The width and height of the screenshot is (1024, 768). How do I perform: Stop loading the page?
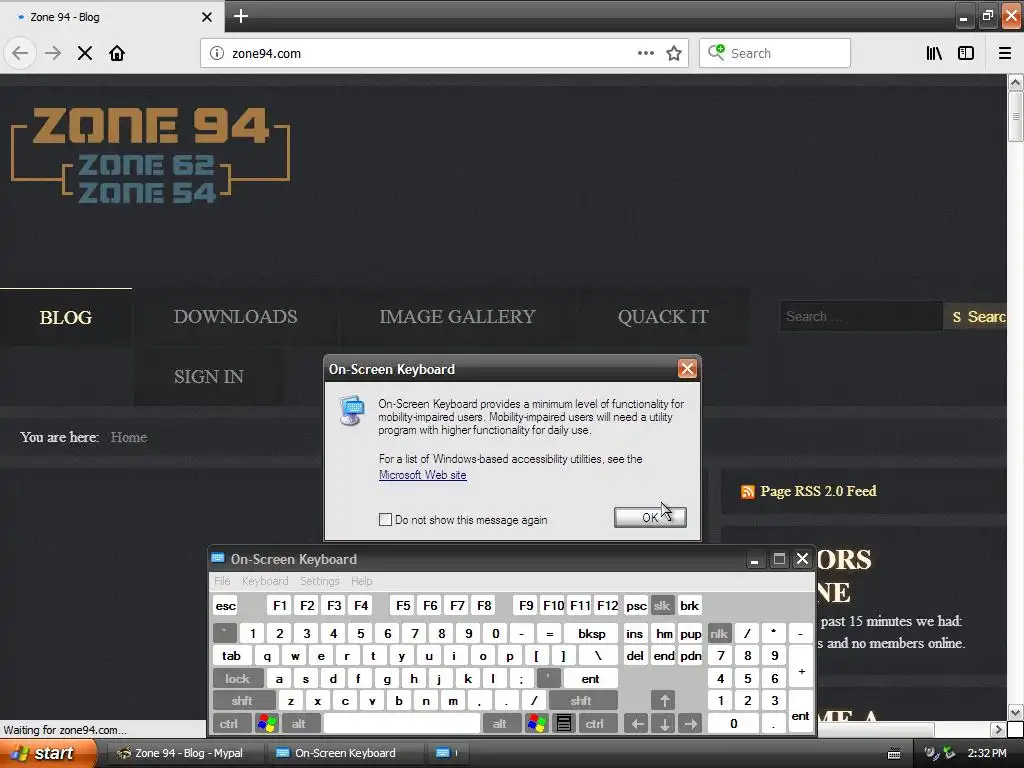[x=85, y=53]
